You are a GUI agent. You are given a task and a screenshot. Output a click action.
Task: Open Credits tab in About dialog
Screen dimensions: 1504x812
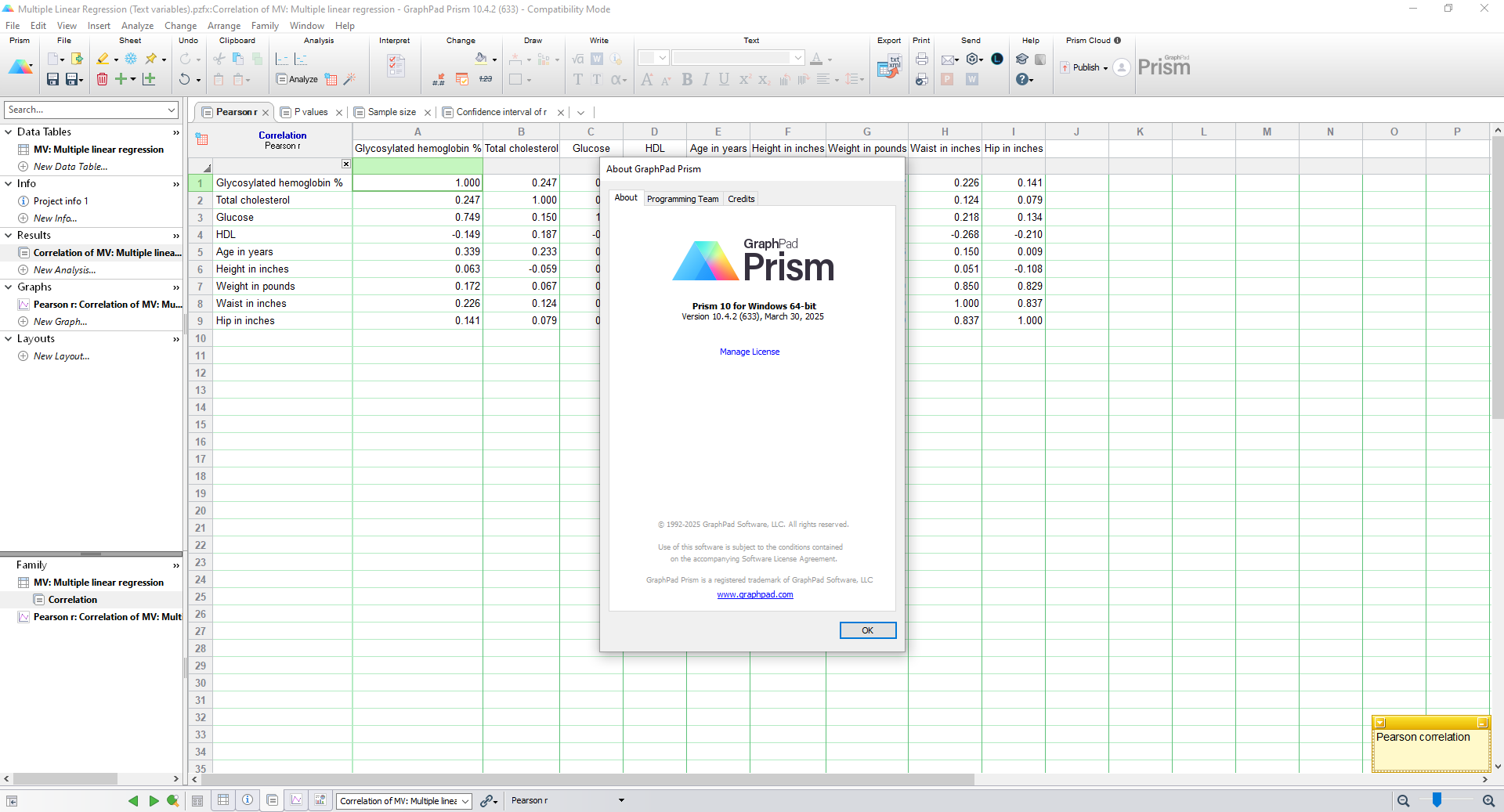(741, 199)
